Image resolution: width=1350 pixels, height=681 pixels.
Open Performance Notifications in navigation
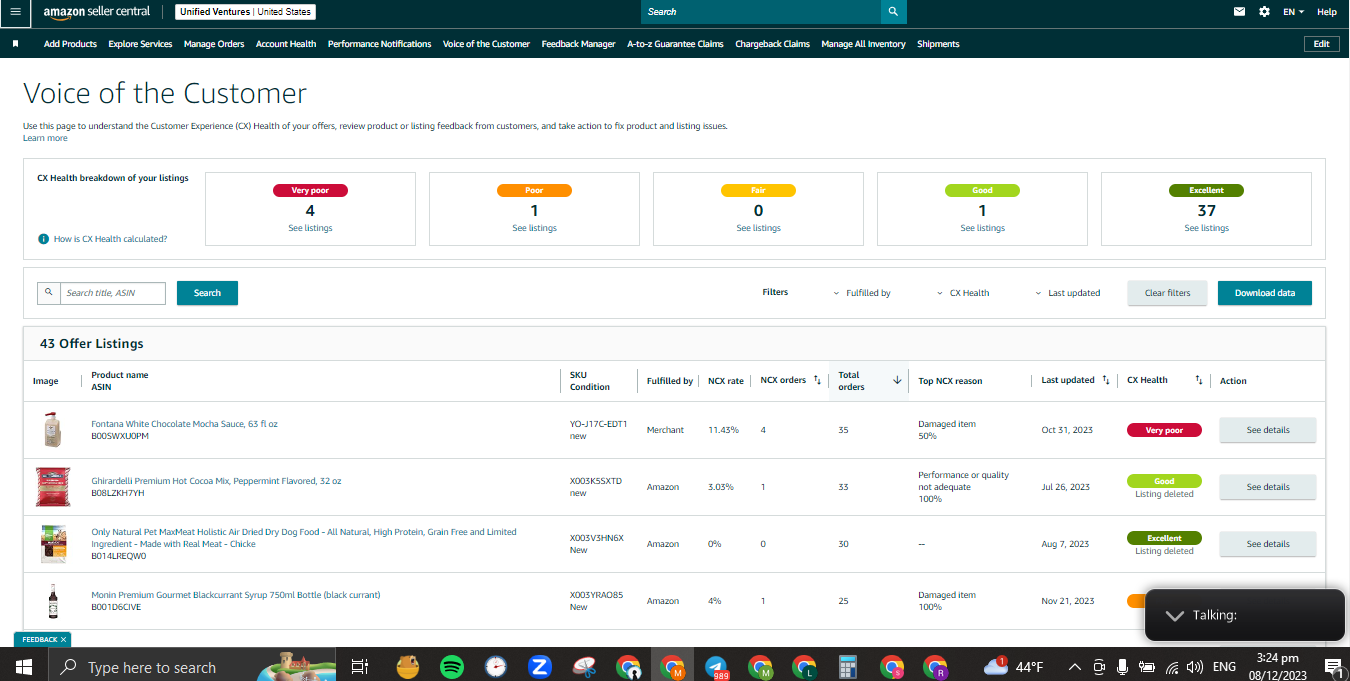(x=380, y=44)
